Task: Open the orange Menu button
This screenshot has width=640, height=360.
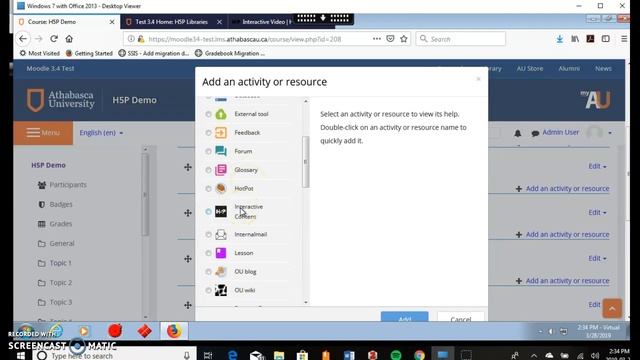Action: (43, 133)
